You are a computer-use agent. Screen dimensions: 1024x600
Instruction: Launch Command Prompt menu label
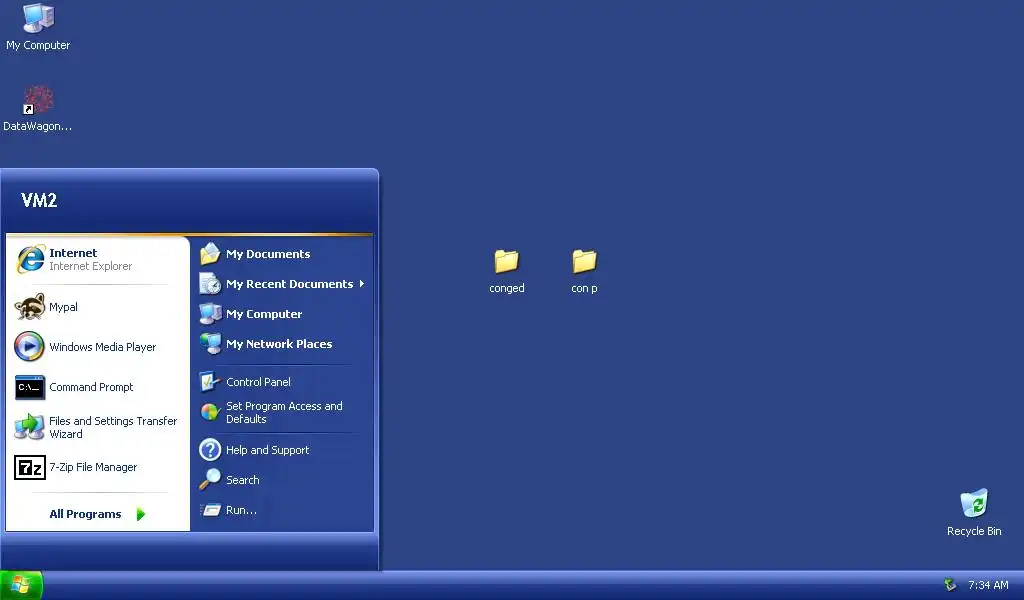[91, 387]
